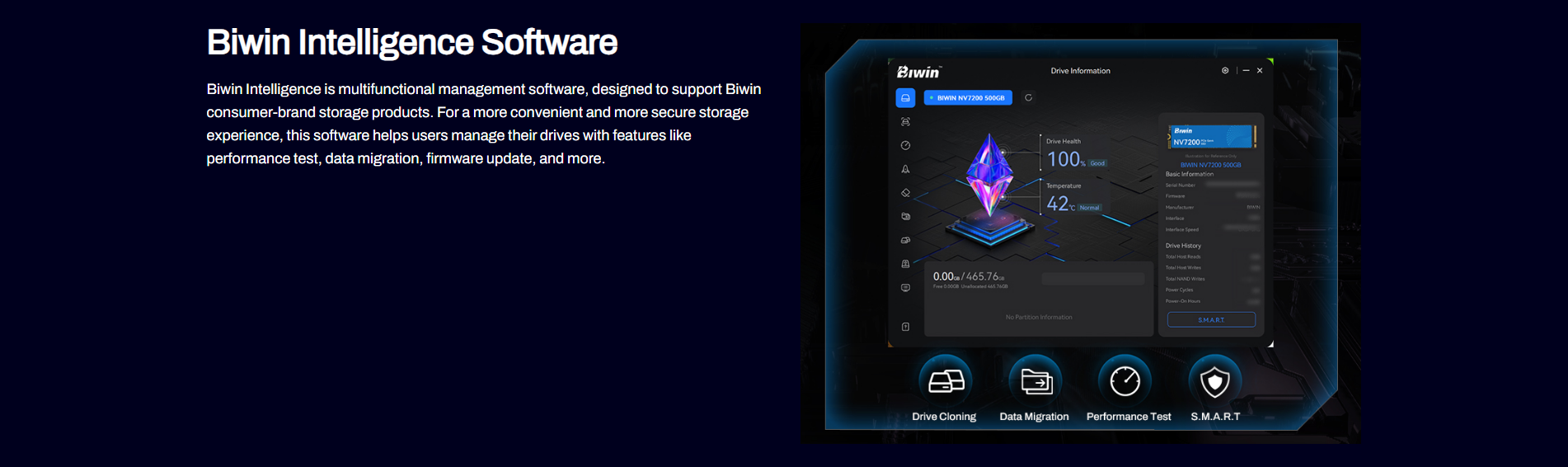Select the lock drive icon in sidebar
1568x467 pixels.
pos(905,264)
